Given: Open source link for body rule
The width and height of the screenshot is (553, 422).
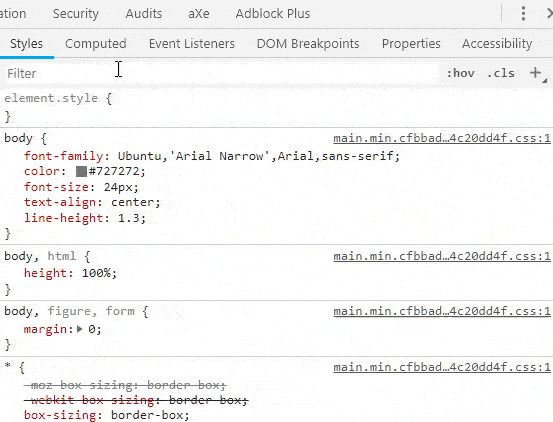Looking at the screenshot, I should click(442, 138).
